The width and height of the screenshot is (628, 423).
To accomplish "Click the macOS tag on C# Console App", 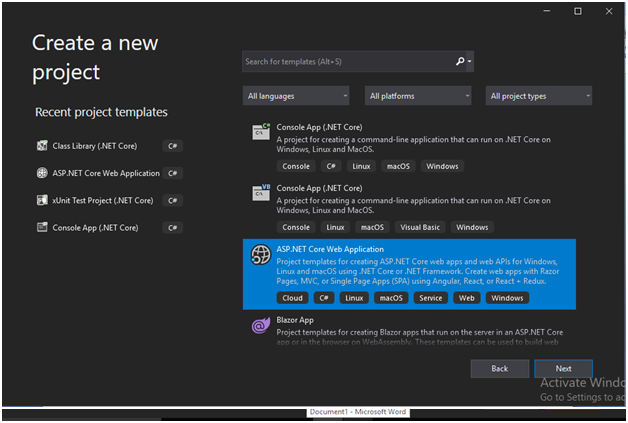I will click(x=398, y=166).
